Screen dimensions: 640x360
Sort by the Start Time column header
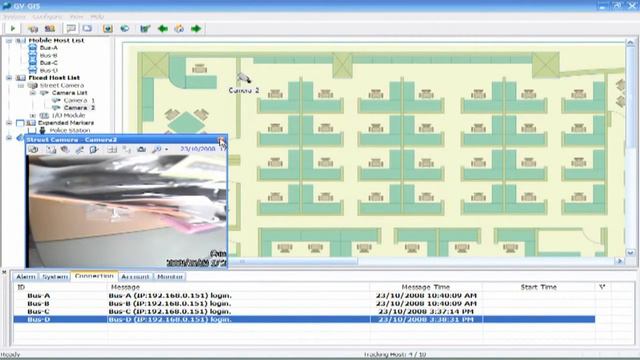[x=539, y=287]
